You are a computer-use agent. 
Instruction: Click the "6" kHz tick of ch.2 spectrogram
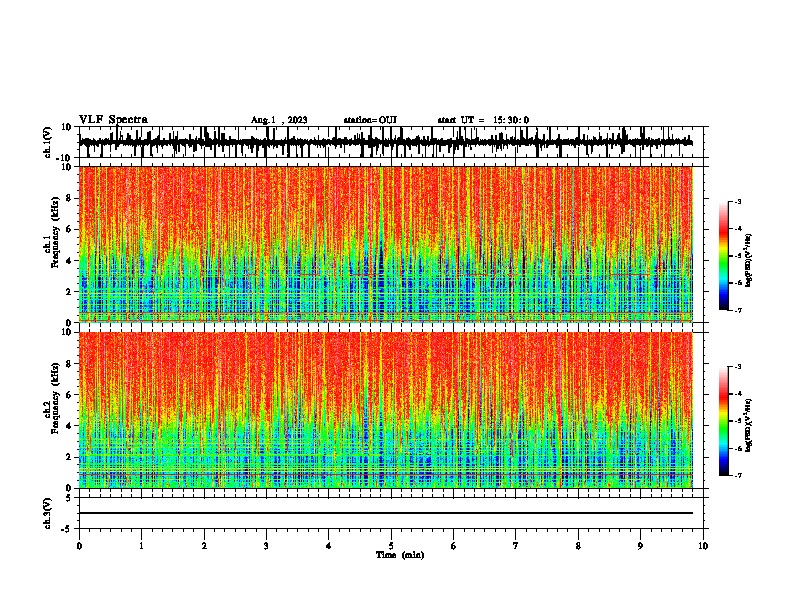click(70, 395)
